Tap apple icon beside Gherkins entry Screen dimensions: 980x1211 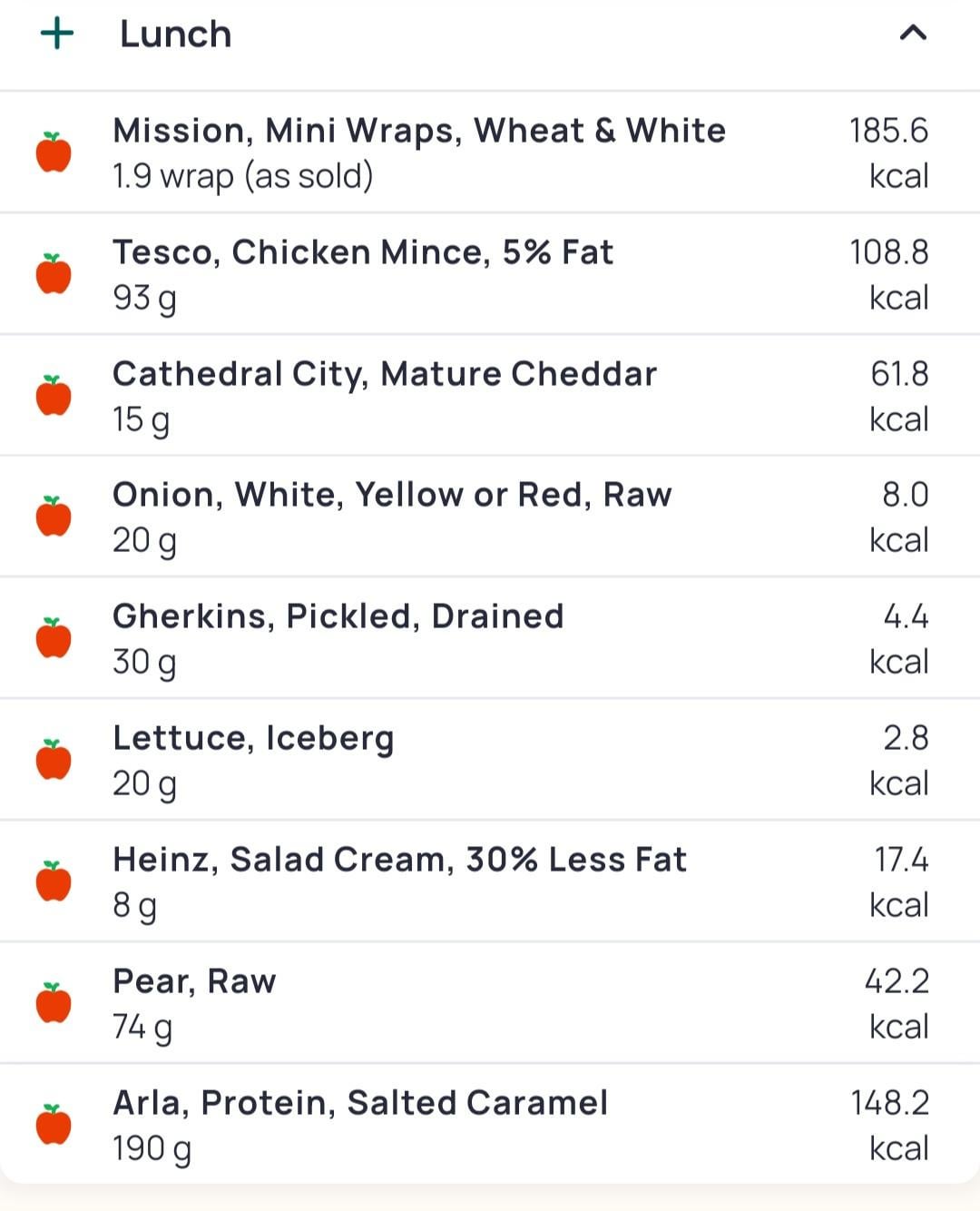[x=54, y=638]
